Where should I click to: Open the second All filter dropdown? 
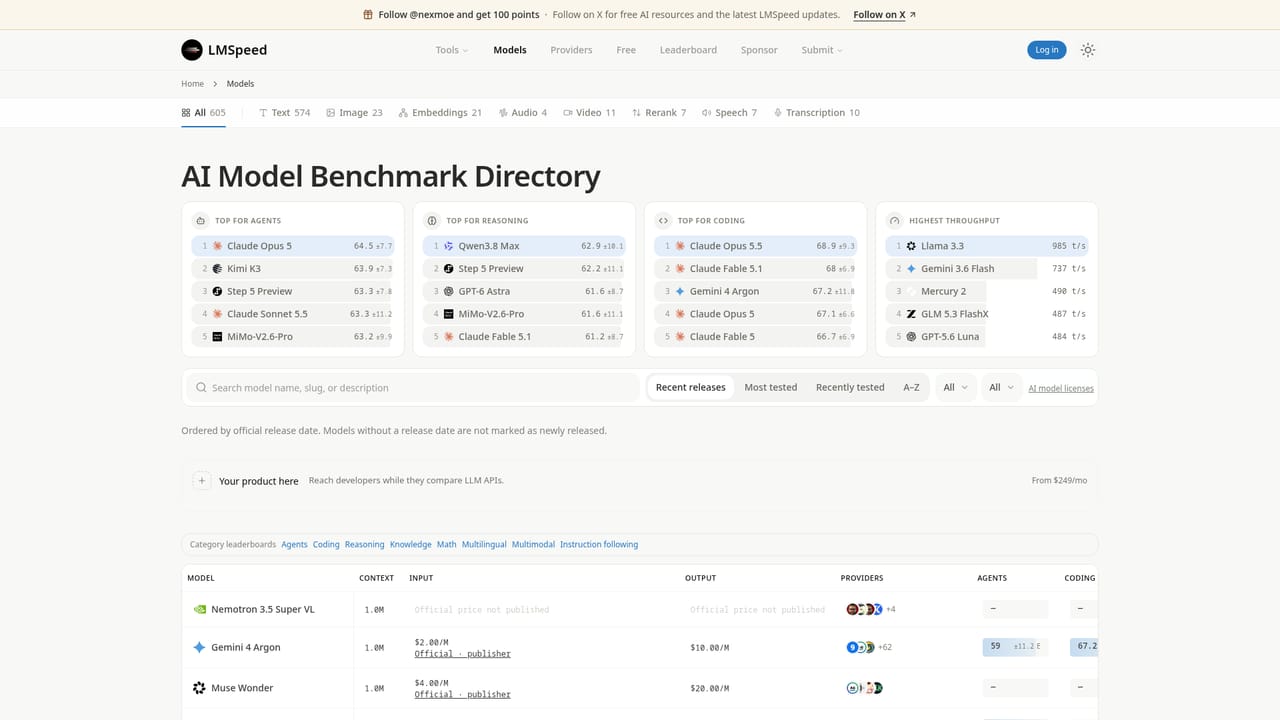pyautogui.click(x=1002, y=387)
